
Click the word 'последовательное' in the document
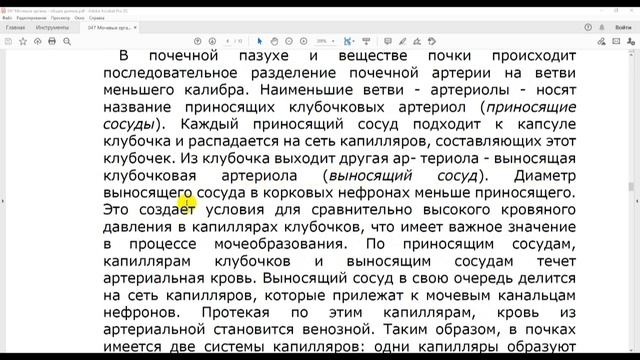click(x=170, y=73)
